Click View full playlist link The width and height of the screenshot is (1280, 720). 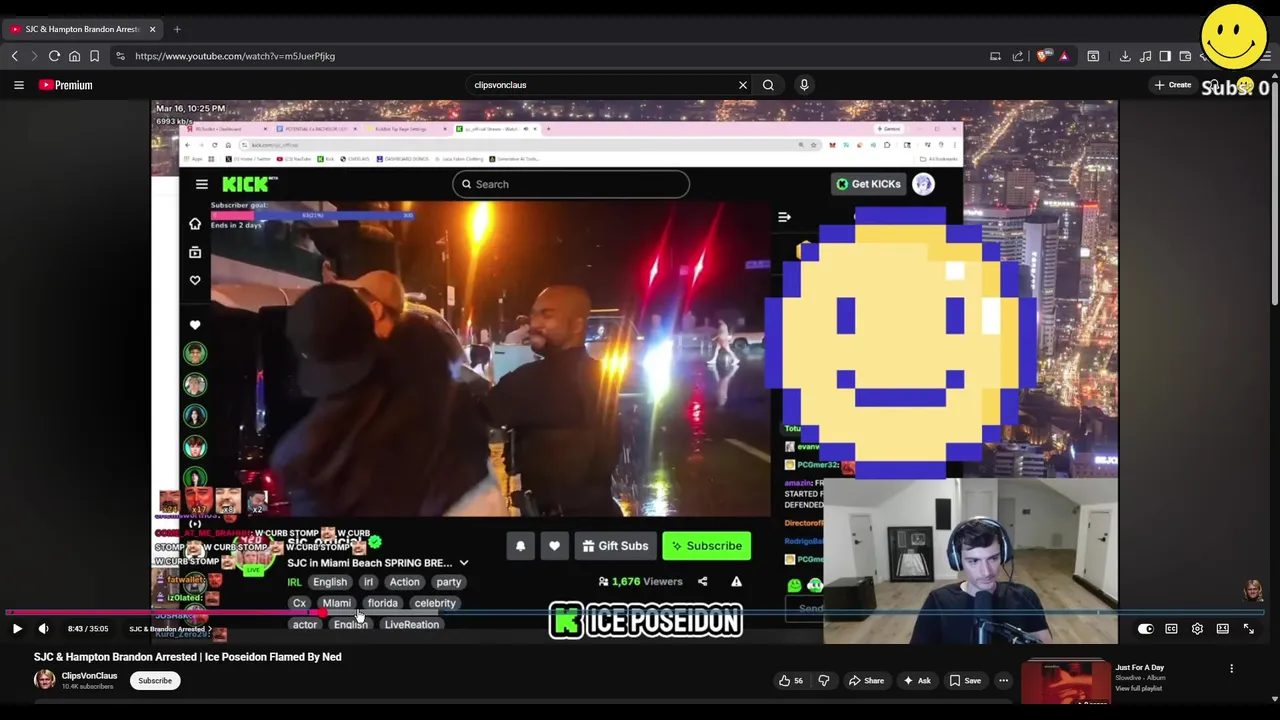(1138, 688)
